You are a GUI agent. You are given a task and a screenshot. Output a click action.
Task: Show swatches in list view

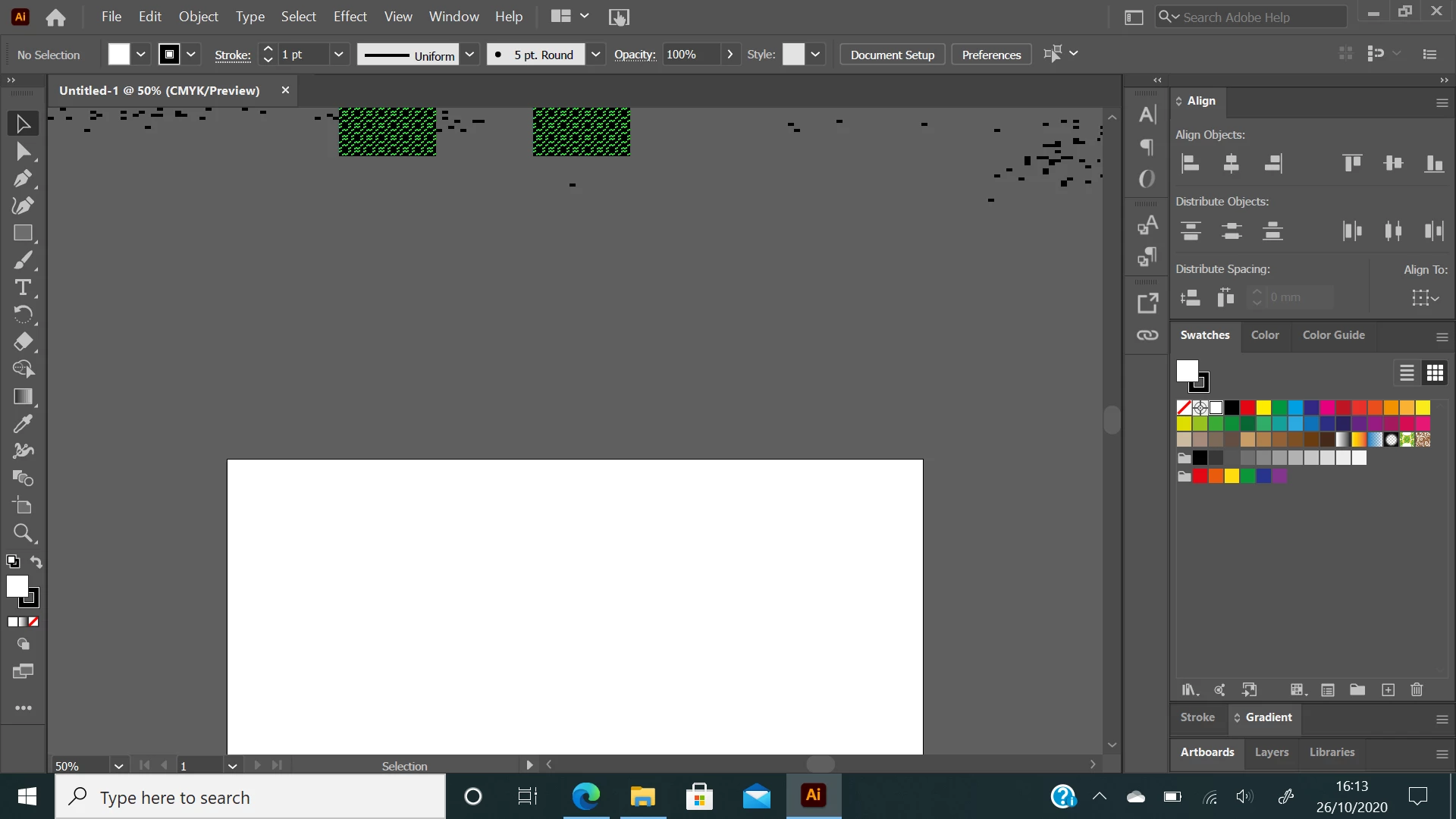(x=1407, y=373)
